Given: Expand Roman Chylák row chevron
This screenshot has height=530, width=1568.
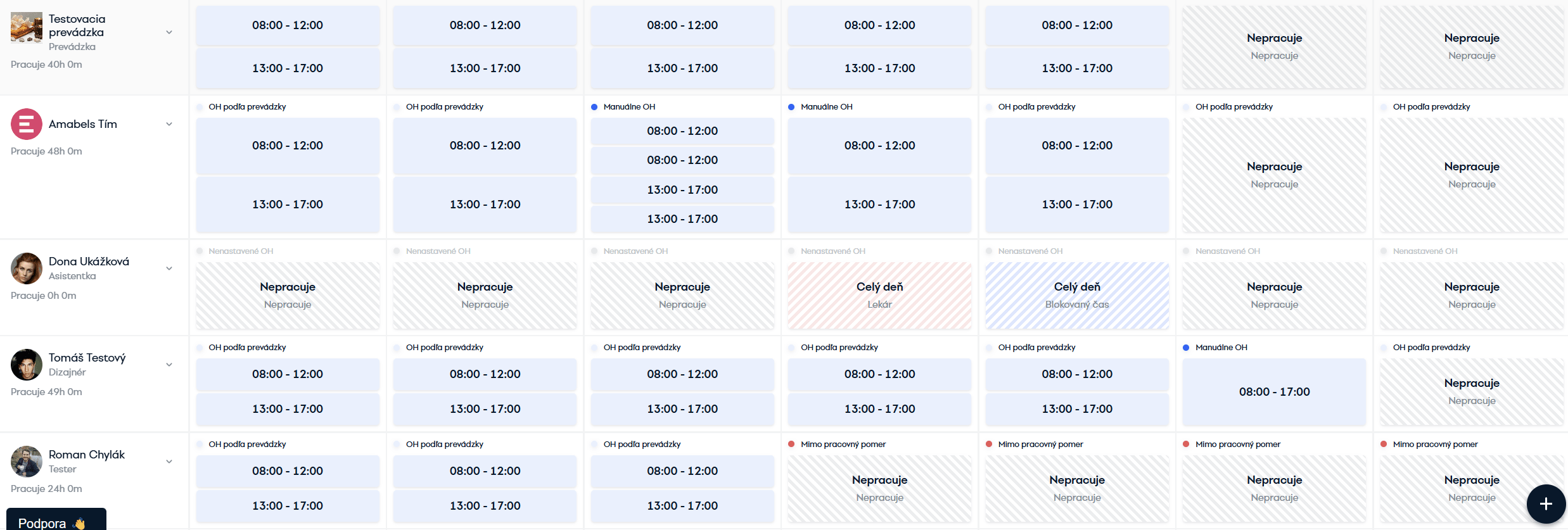Looking at the screenshot, I should pyautogui.click(x=169, y=462).
